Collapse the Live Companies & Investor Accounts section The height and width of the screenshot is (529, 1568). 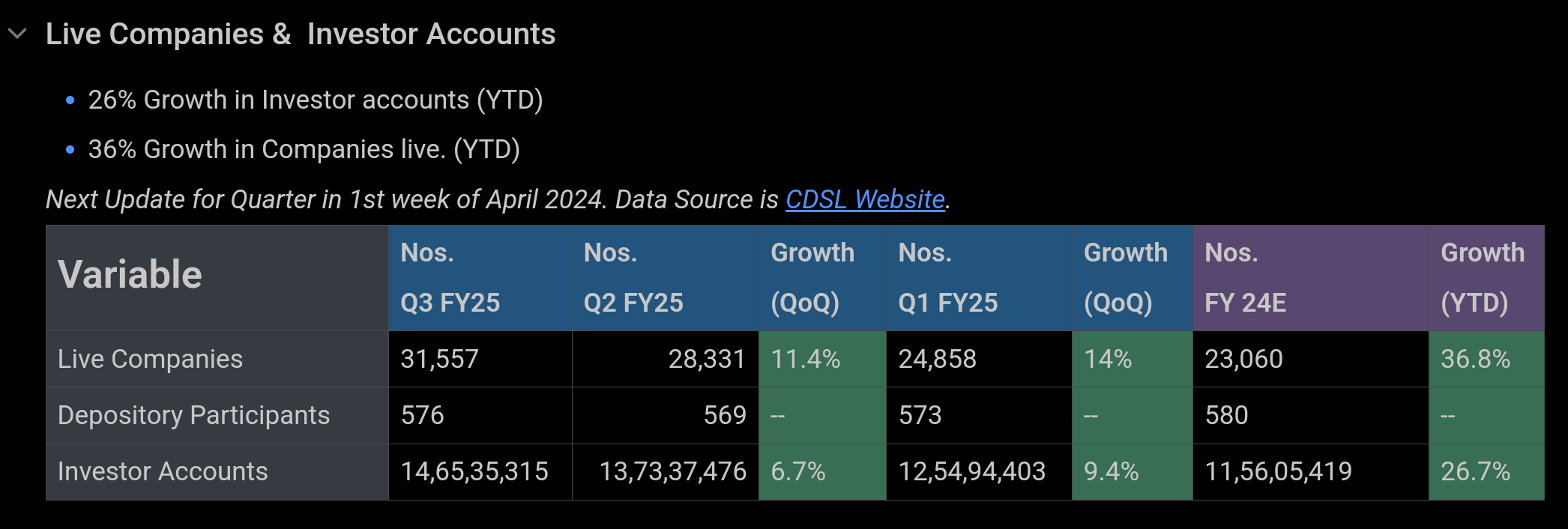[17, 34]
